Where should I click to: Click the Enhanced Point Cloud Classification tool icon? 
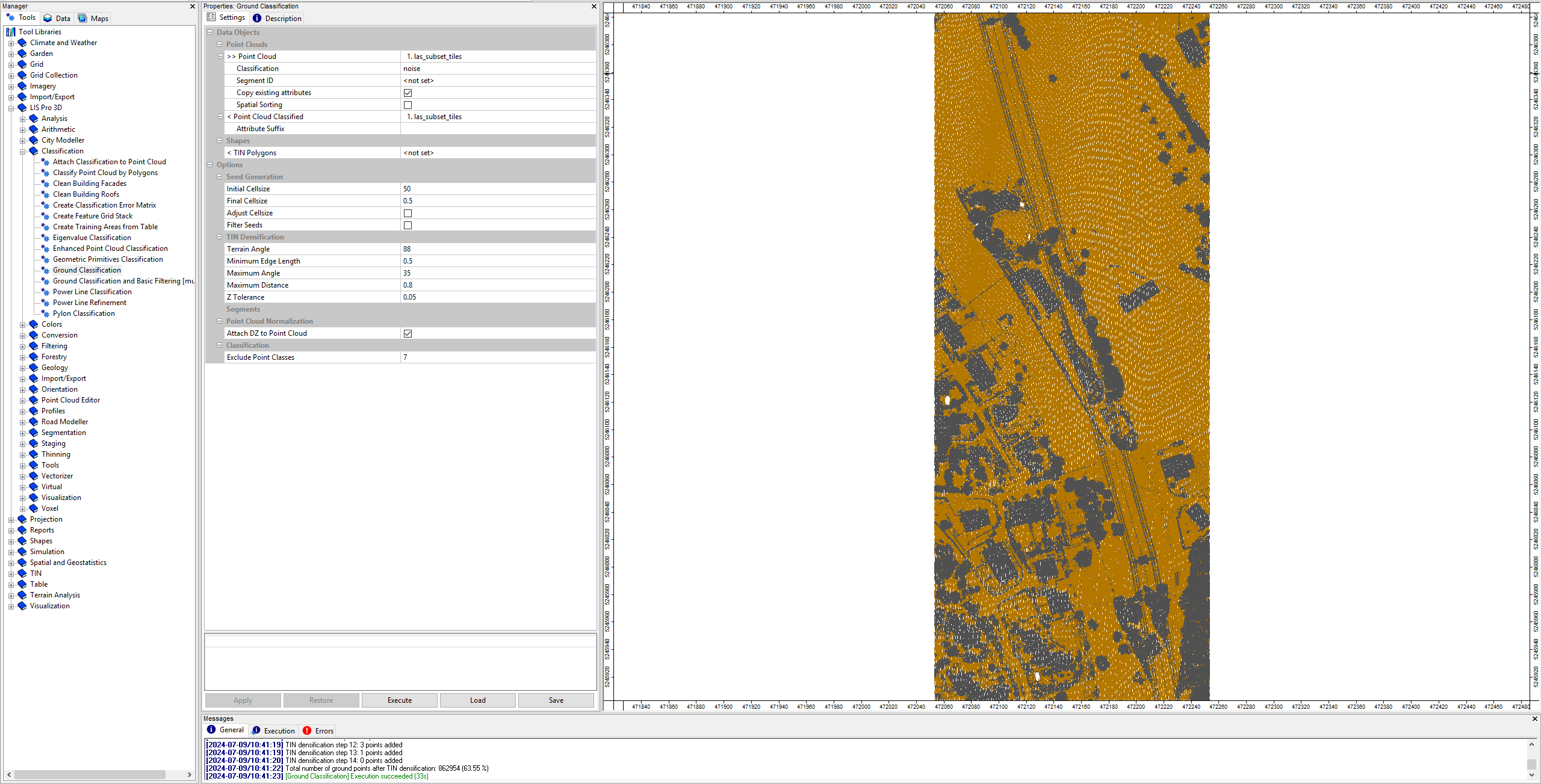pos(45,248)
